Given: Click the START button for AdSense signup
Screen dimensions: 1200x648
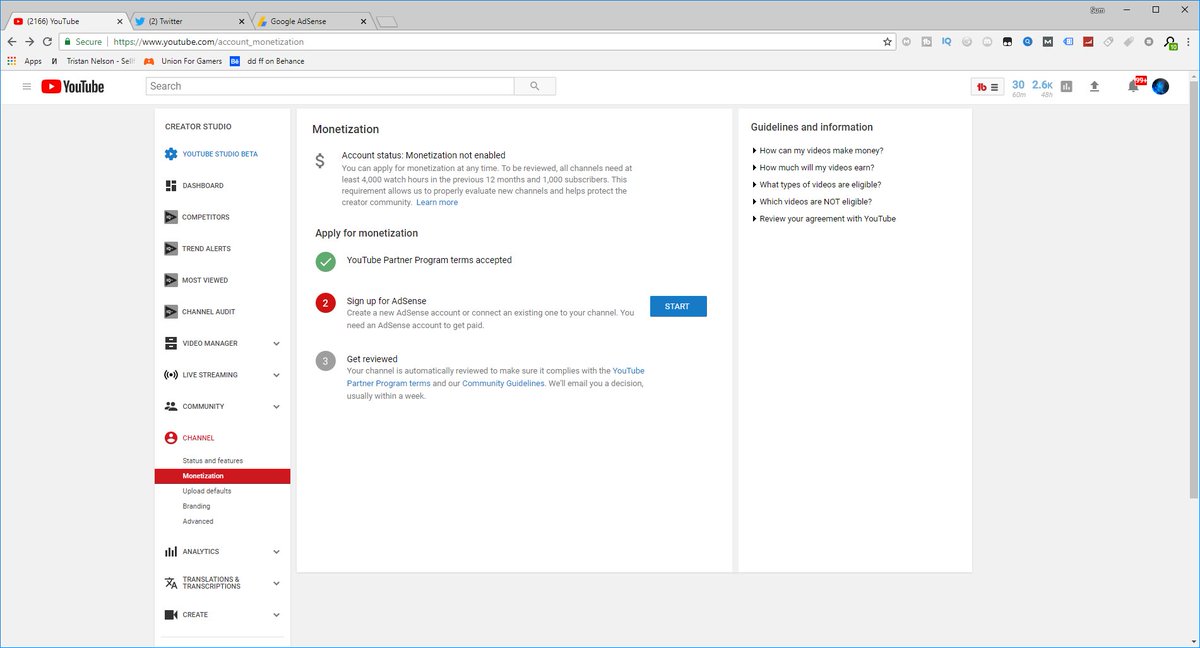Looking at the screenshot, I should tap(678, 306).
